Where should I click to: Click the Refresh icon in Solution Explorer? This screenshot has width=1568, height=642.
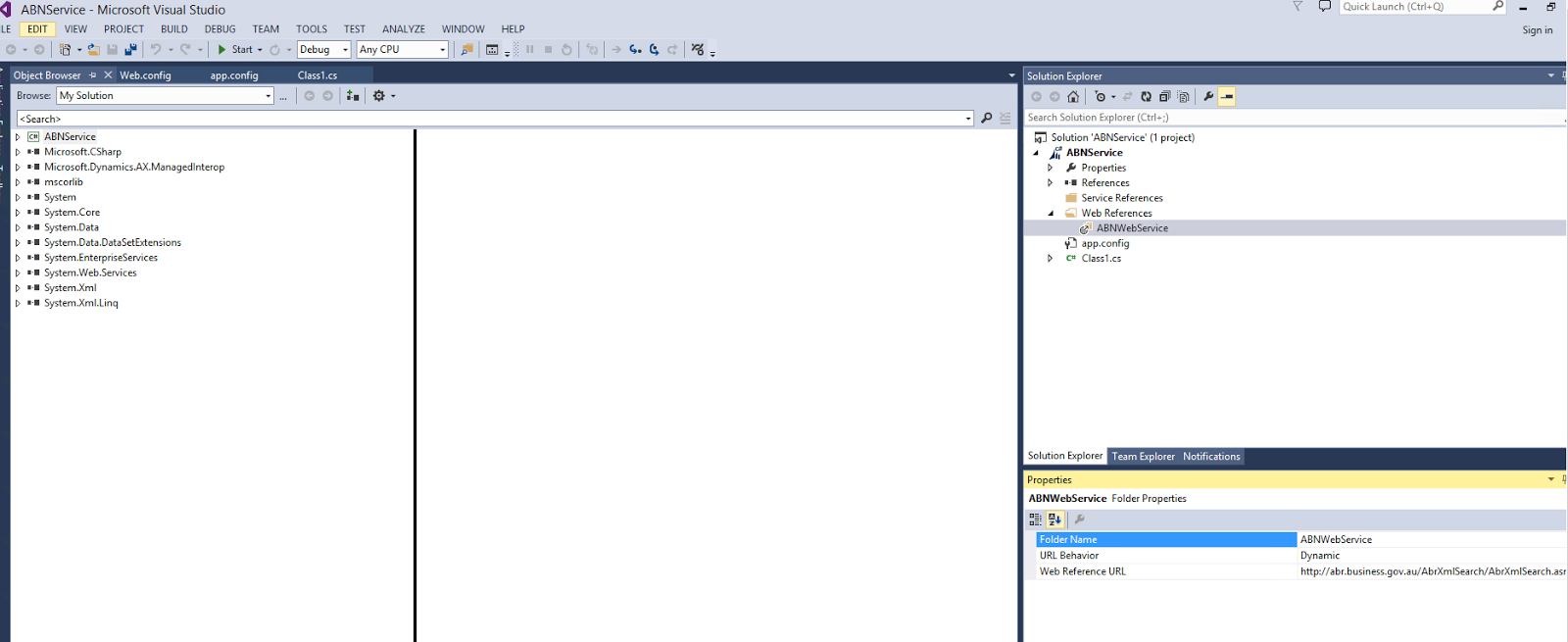pos(1146,97)
